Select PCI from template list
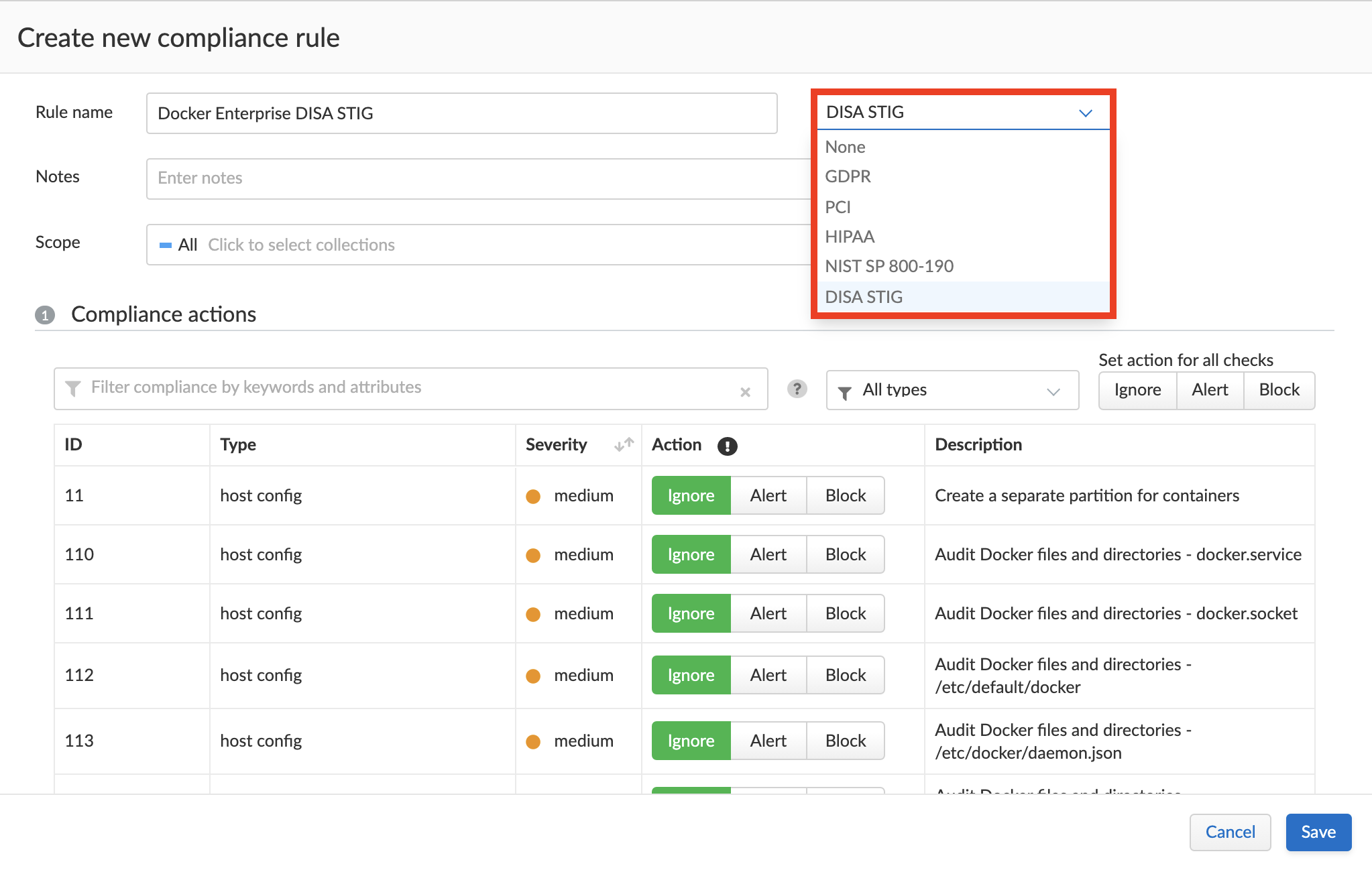 tap(963, 206)
